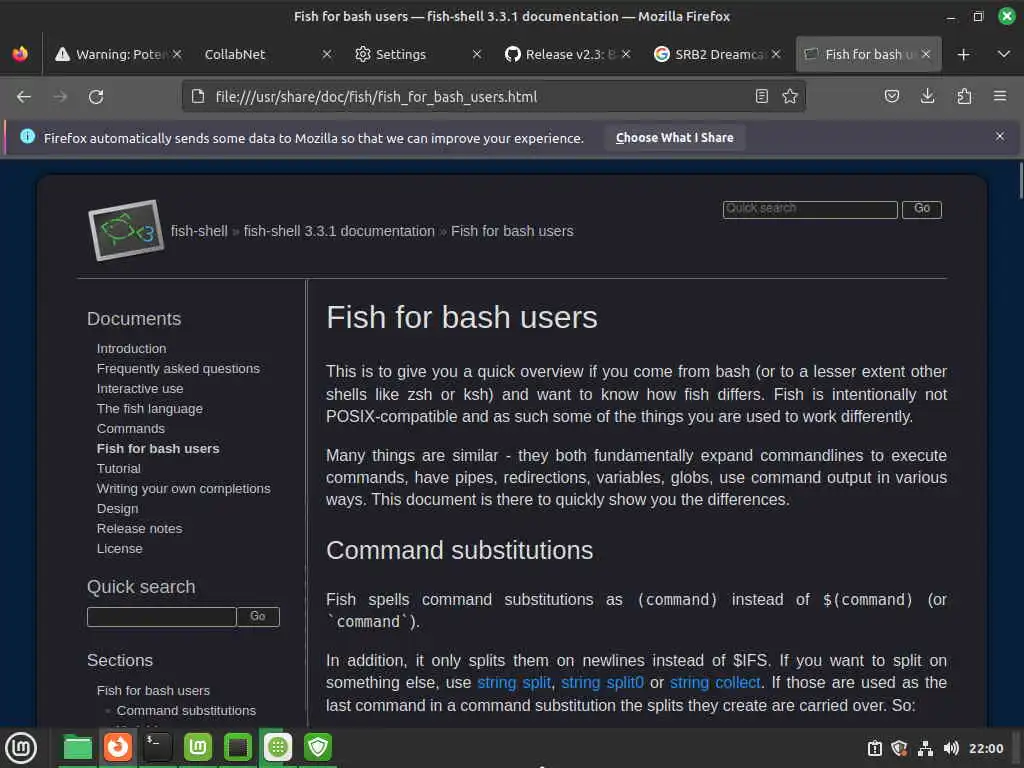Open the network tray icon
The height and width of the screenshot is (768, 1024).
pos(925,748)
